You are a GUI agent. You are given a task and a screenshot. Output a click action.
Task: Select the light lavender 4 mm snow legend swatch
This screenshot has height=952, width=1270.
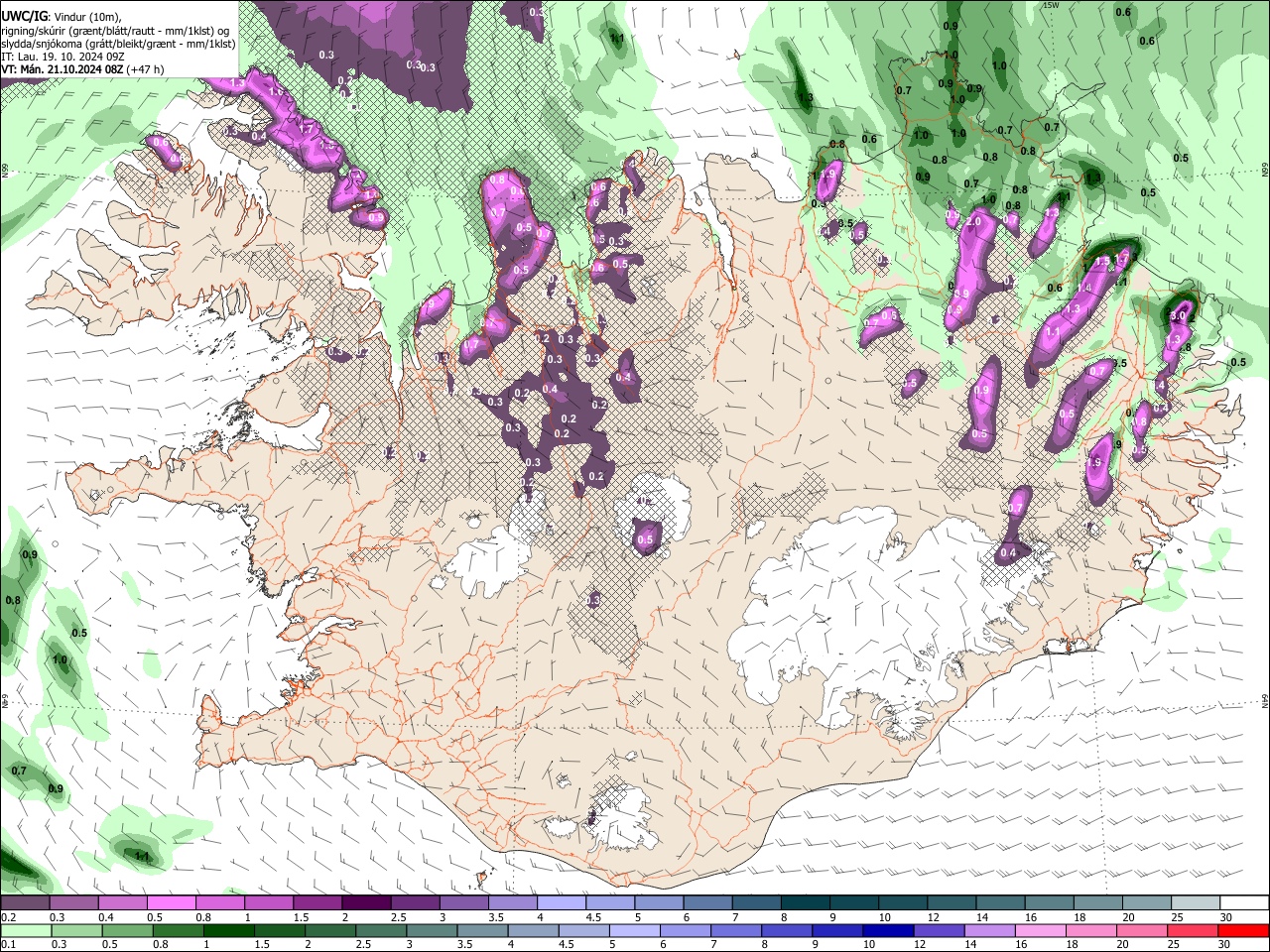click(x=560, y=903)
